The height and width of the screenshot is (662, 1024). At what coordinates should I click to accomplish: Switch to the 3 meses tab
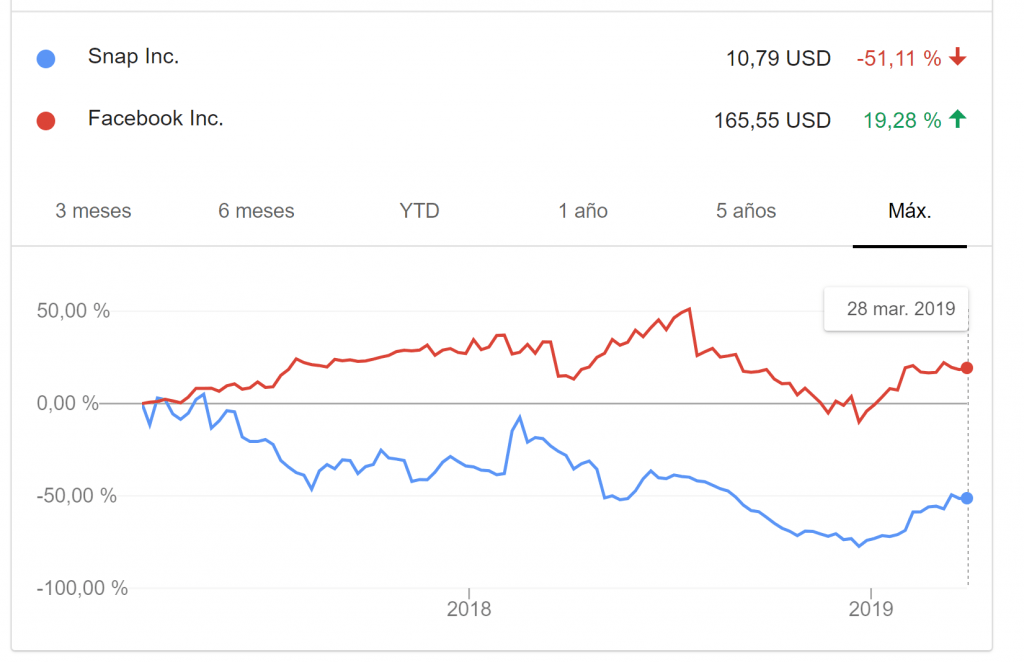93,211
